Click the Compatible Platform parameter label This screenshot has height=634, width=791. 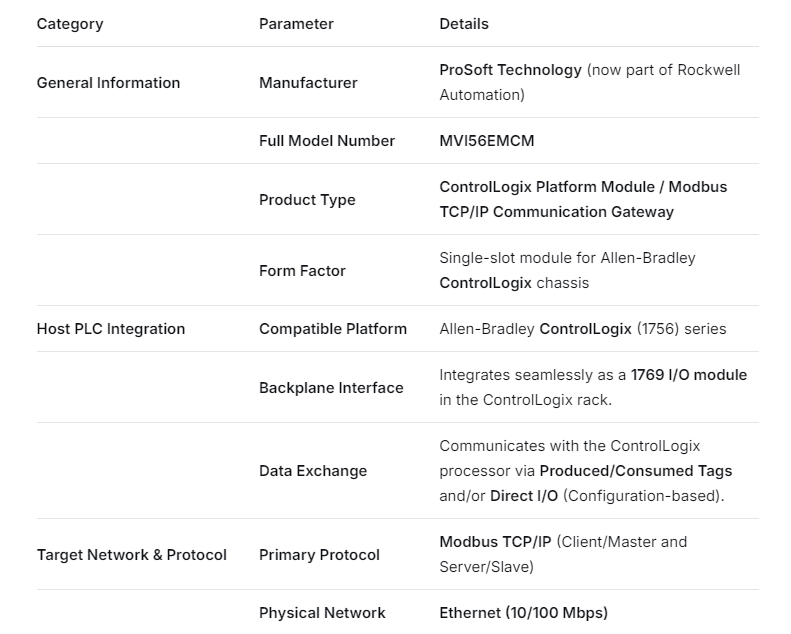pos(333,329)
